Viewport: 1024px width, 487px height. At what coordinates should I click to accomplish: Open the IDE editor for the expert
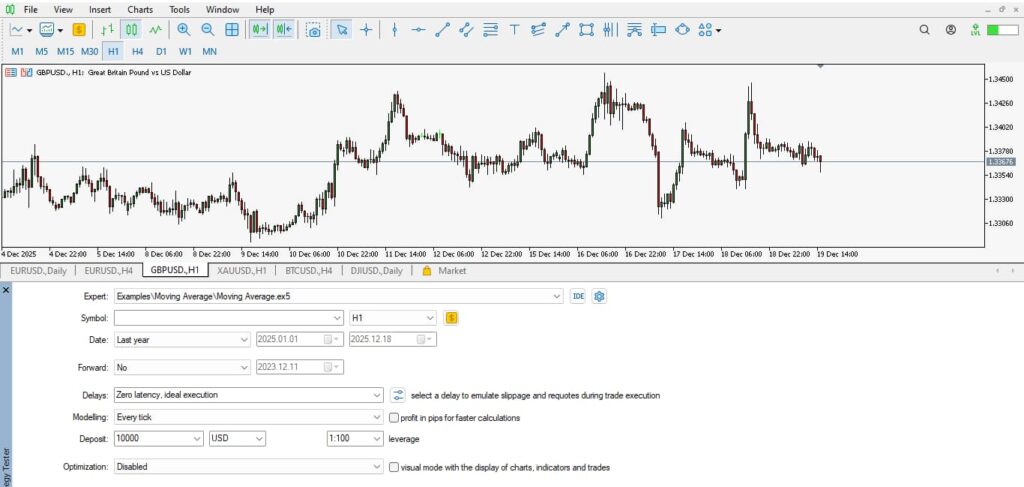pos(578,296)
